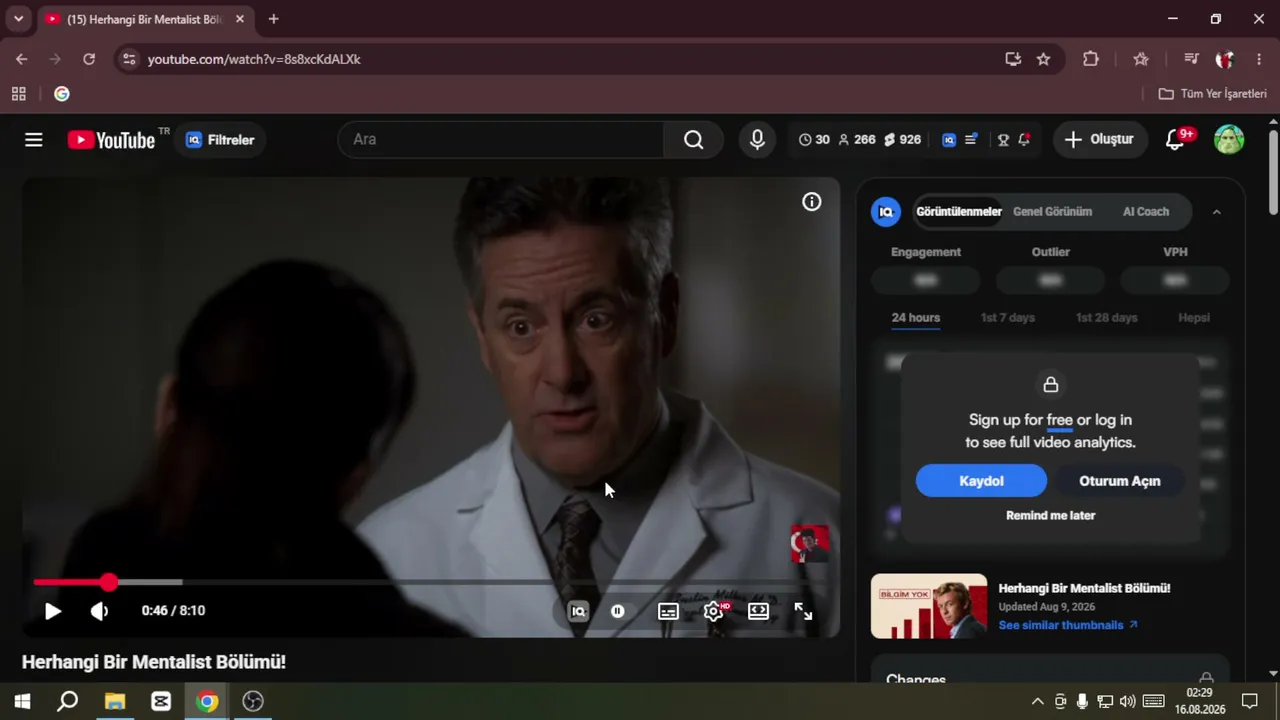This screenshot has width=1280, height=720.
Task: Open the YouTube account avatar menu
Action: [x=1229, y=139]
